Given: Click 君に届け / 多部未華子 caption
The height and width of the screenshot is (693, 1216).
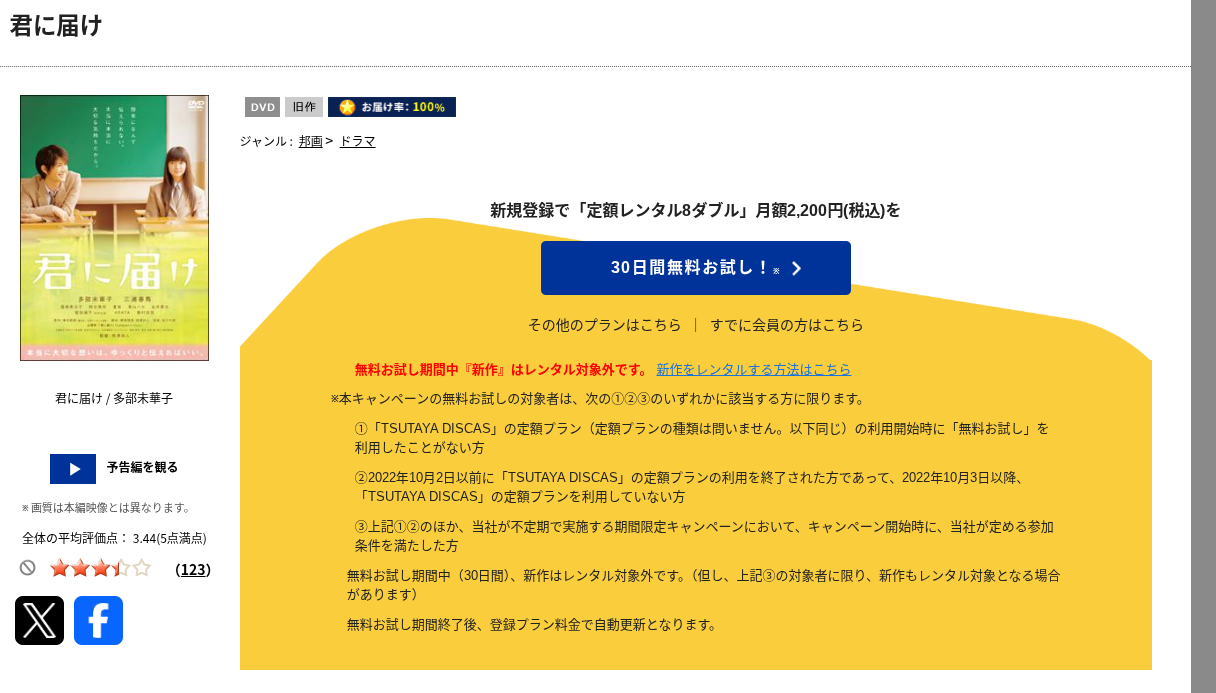Looking at the screenshot, I should click(x=114, y=398).
